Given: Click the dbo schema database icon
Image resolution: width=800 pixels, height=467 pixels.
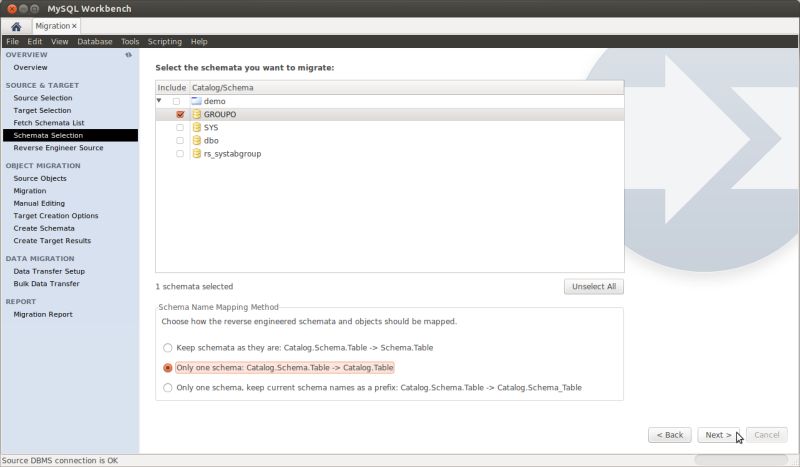Looking at the screenshot, I should (196, 140).
